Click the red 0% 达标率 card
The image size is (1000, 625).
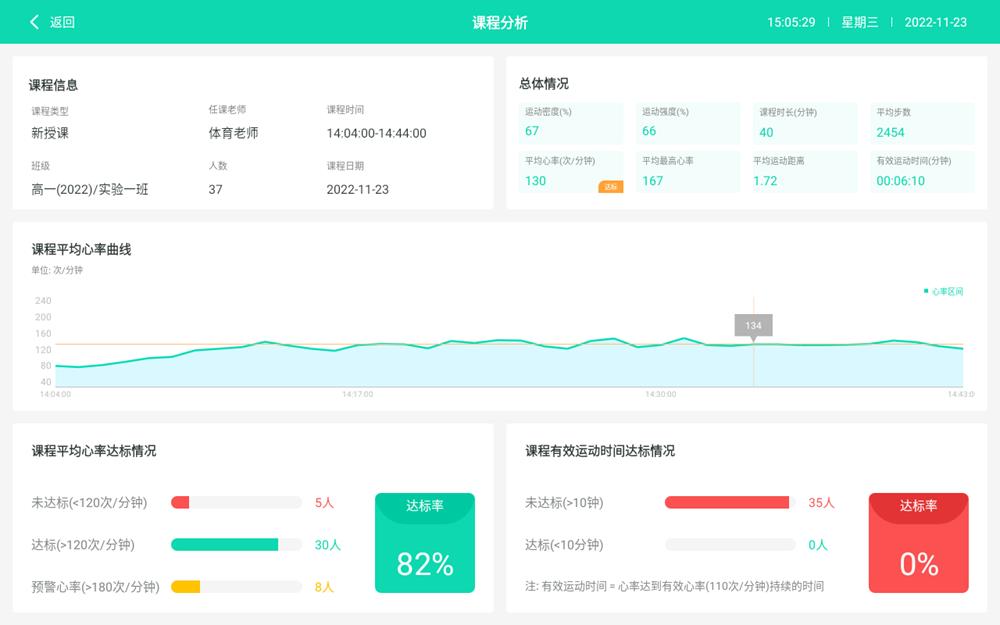click(918, 543)
